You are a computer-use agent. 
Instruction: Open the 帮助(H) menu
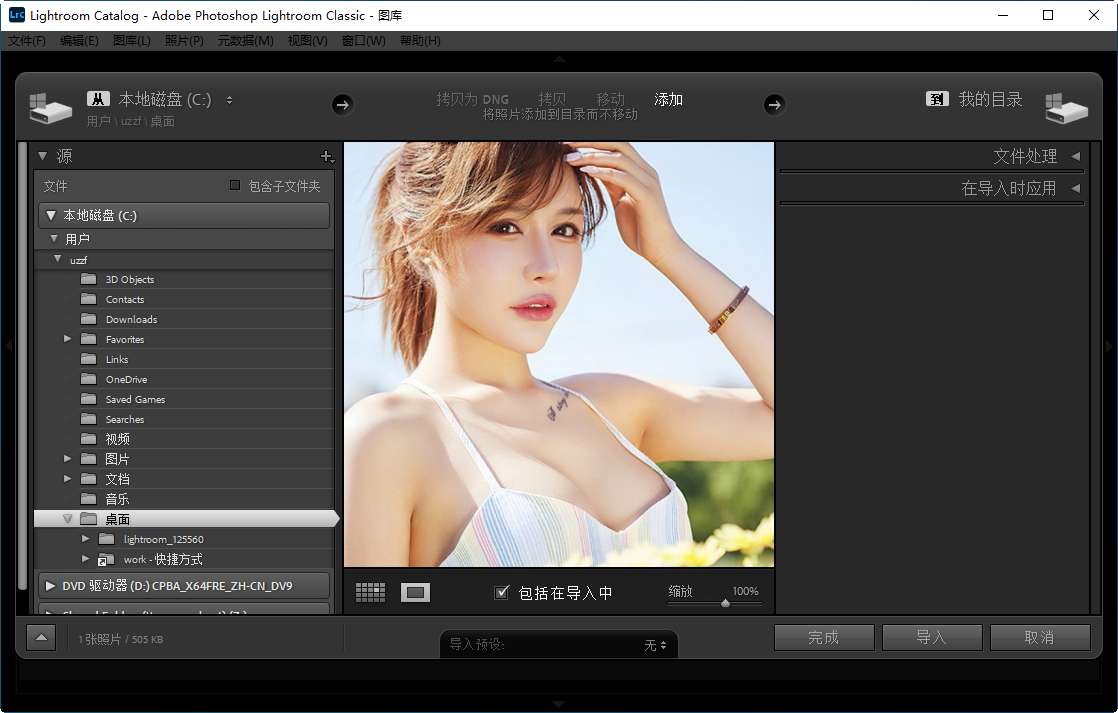pyautogui.click(x=419, y=41)
